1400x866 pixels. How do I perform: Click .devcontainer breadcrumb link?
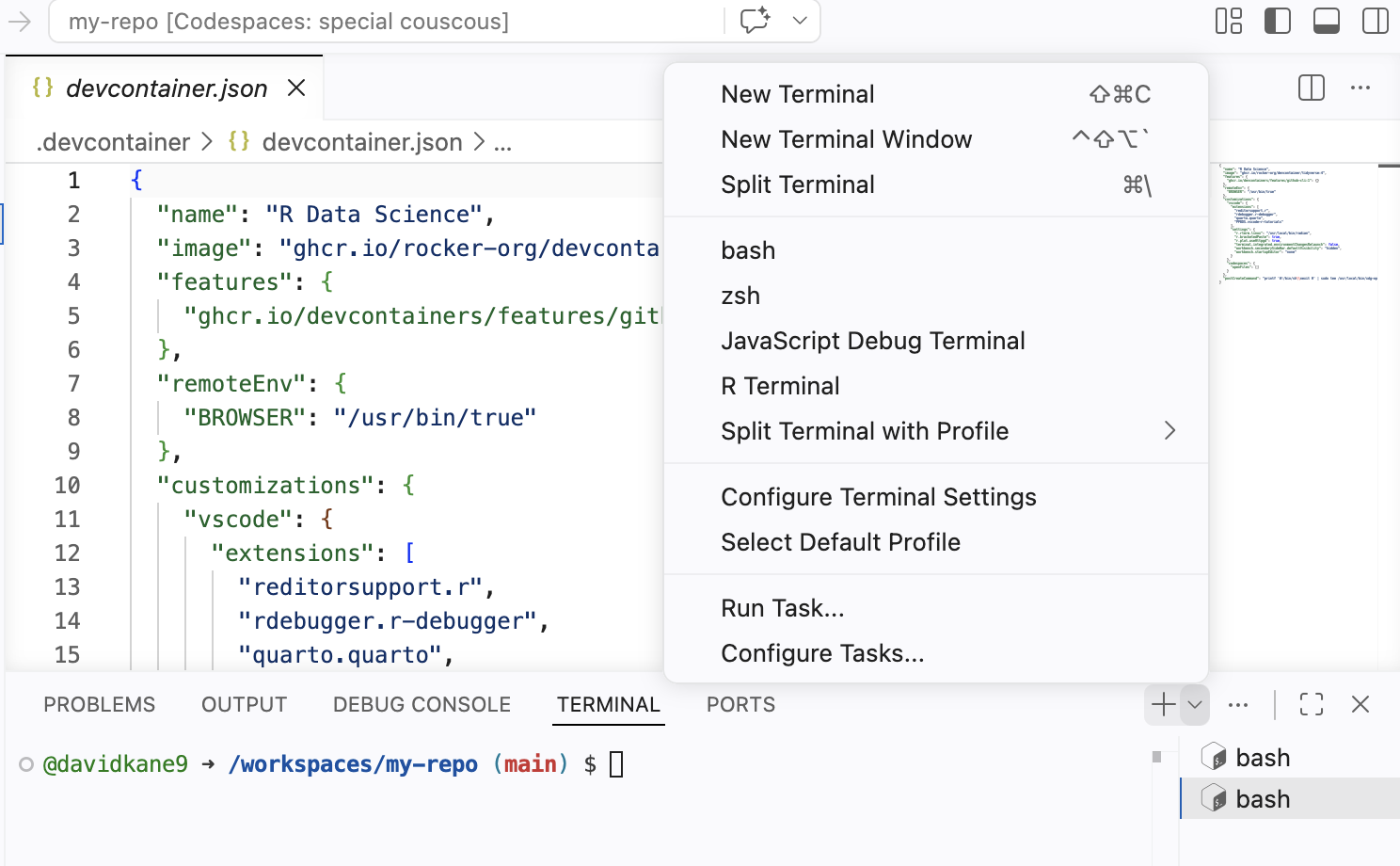pyautogui.click(x=113, y=142)
